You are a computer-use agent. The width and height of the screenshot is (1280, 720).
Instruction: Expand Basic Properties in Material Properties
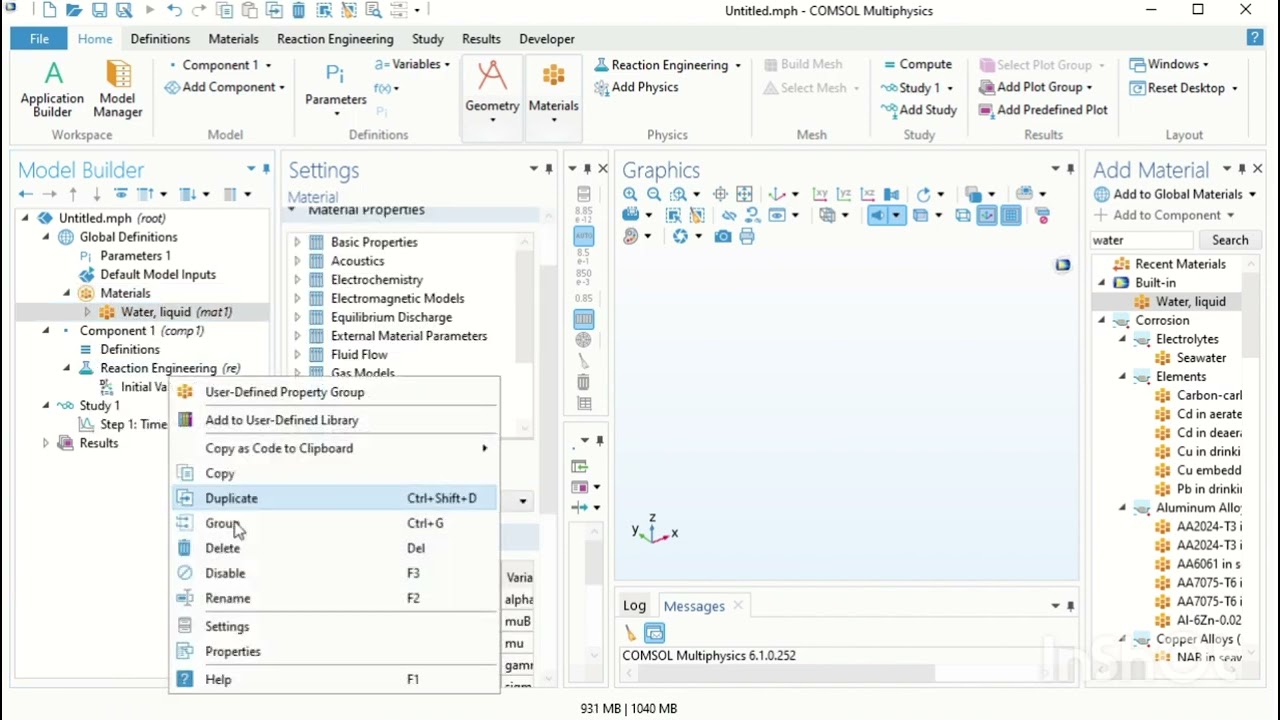[x=297, y=242]
